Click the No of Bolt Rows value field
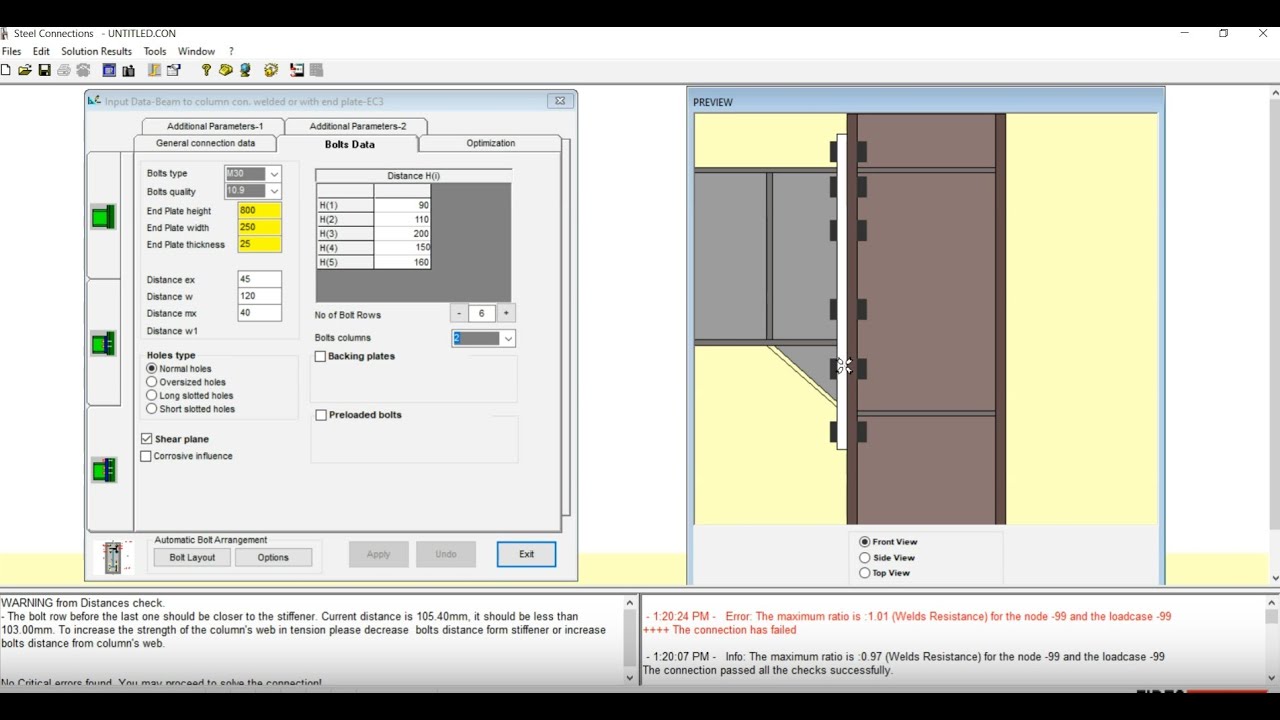The height and width of the screenshot is (720, 1280). tap(482, 313)
